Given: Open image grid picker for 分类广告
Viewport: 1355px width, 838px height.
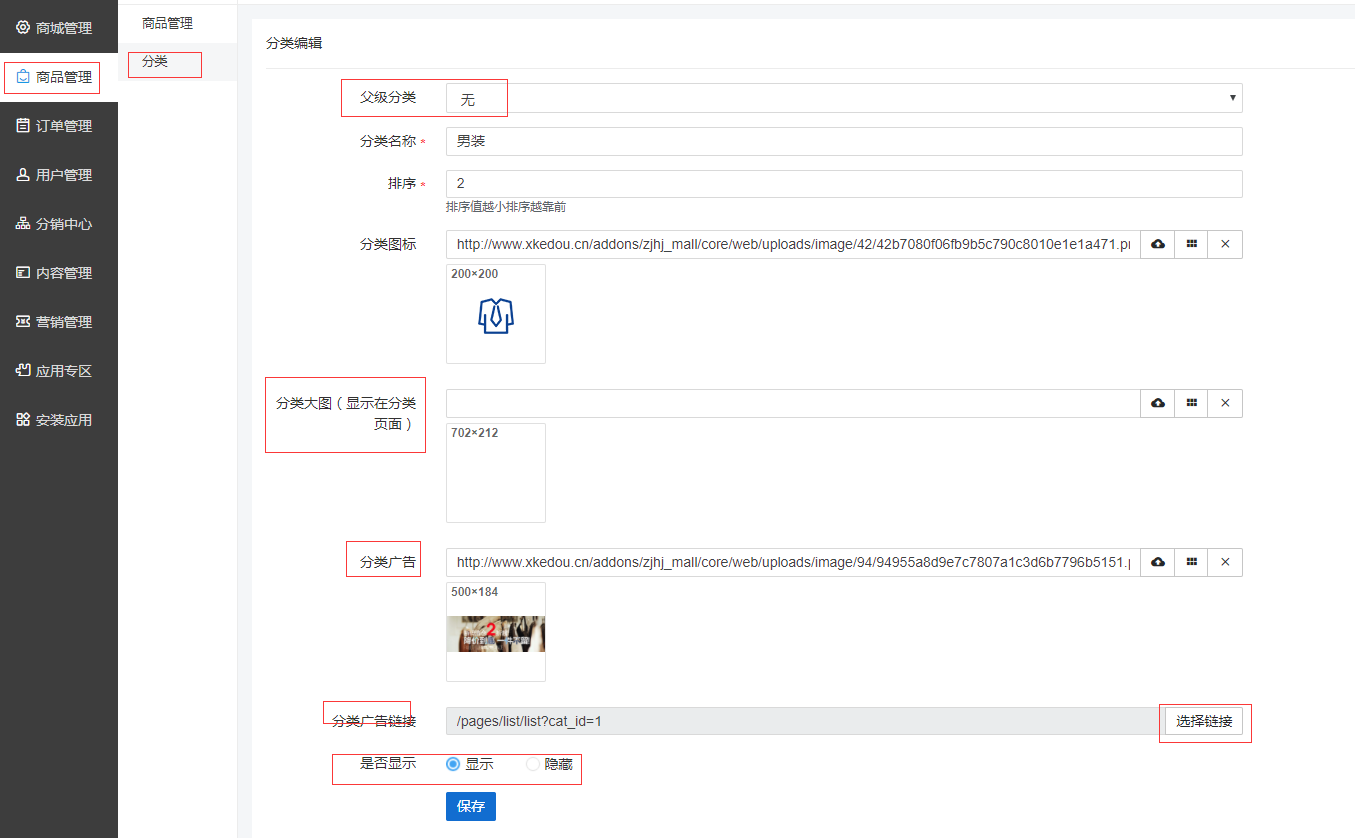Looking at the screenshot, I should (x=1191, y=562).
